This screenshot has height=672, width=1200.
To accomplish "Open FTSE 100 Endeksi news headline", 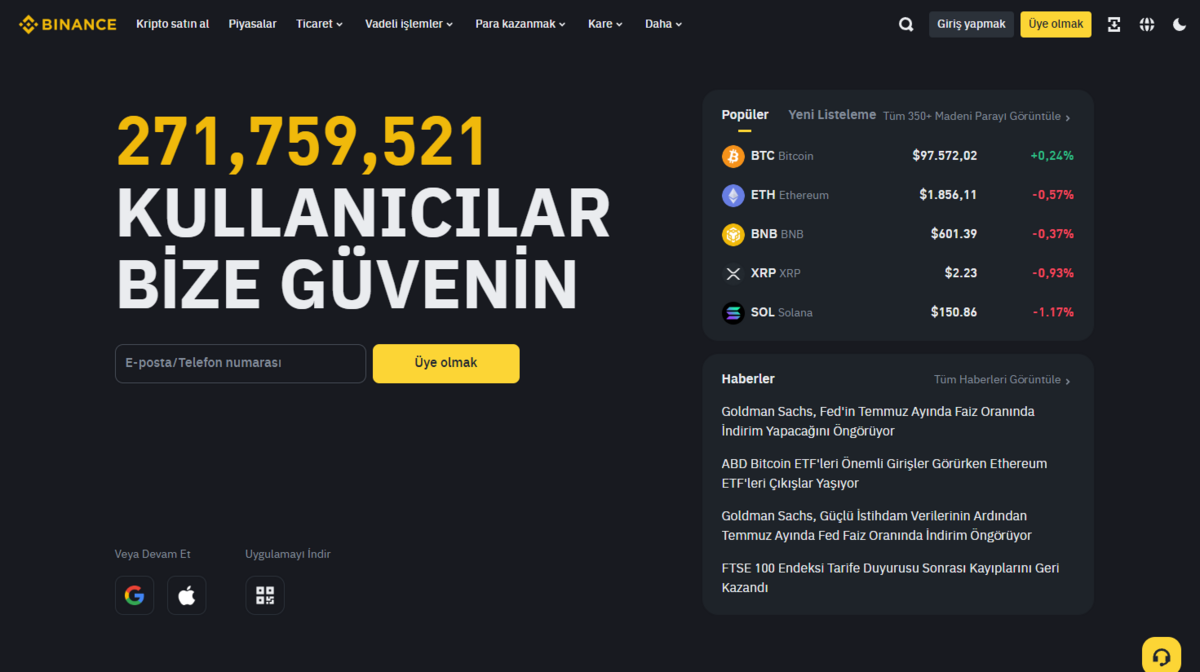I will (x=890, y=578).
